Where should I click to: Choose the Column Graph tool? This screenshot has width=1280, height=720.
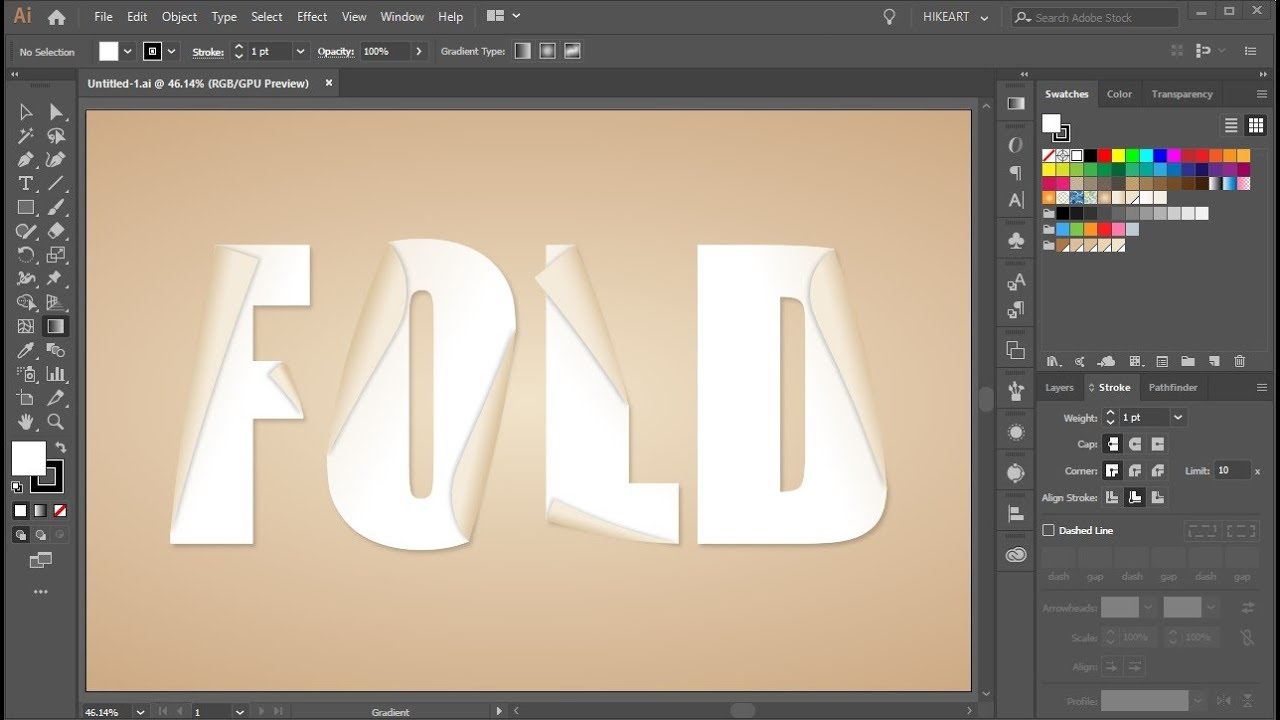[56, 374]
